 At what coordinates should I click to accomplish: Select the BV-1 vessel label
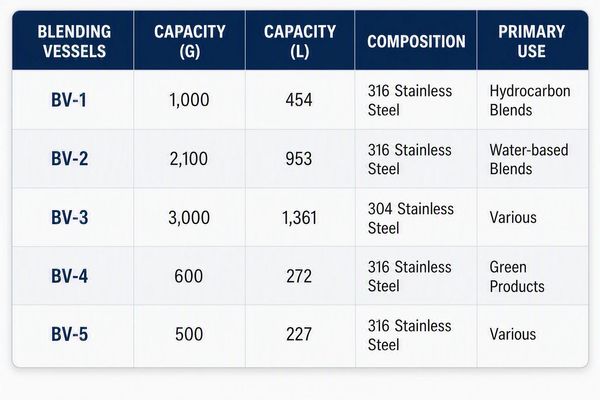point(69,100)
